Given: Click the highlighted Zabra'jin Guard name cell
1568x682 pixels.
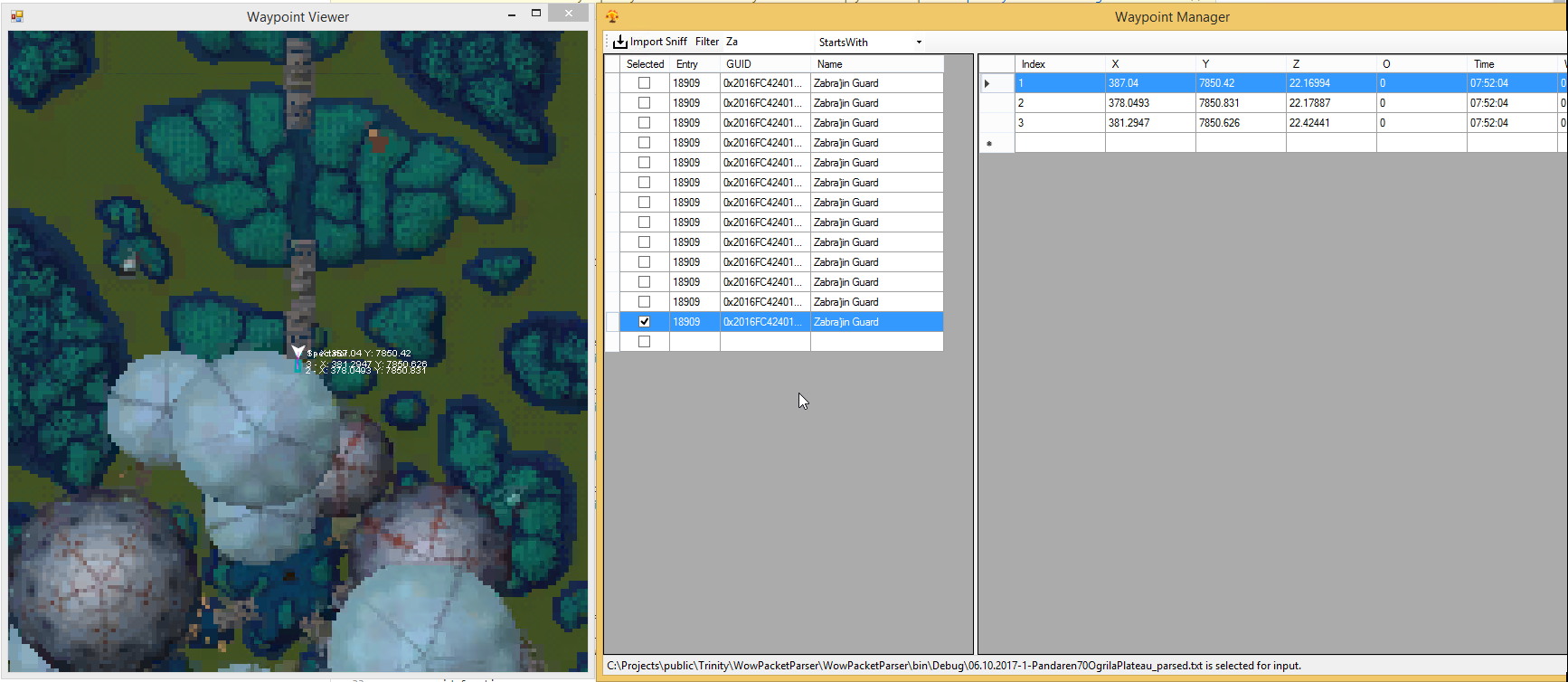Looking at the screenshot, I should click(x=876, y=322).
